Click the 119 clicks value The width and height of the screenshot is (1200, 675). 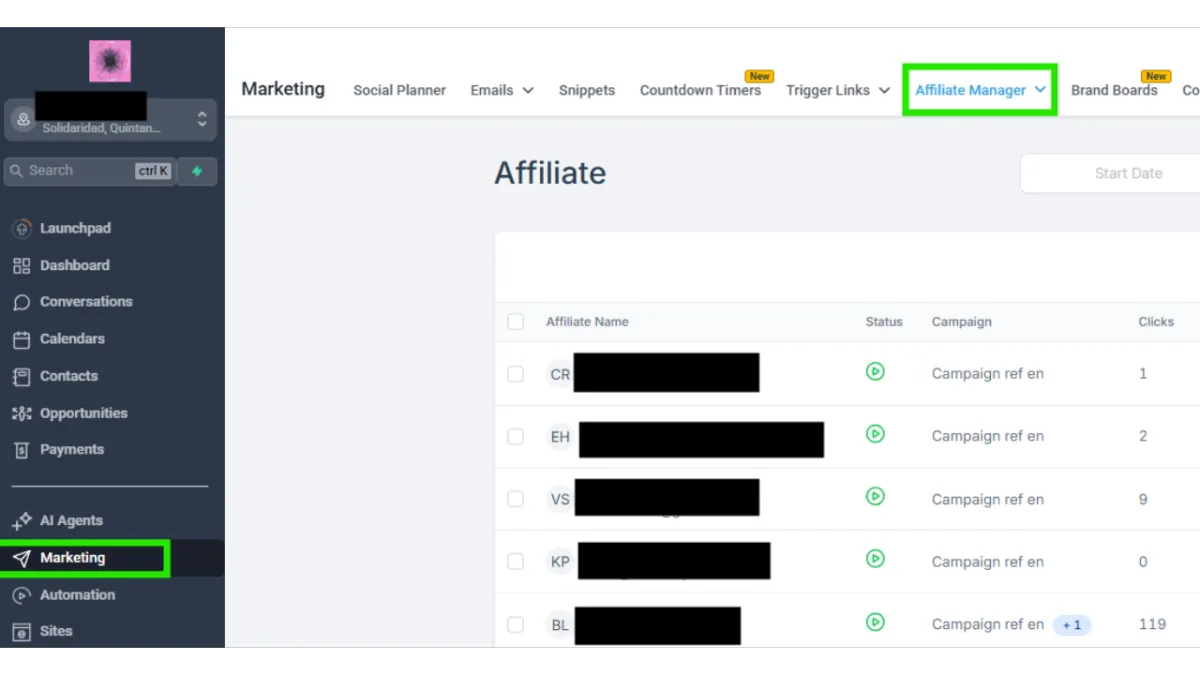1152,624
